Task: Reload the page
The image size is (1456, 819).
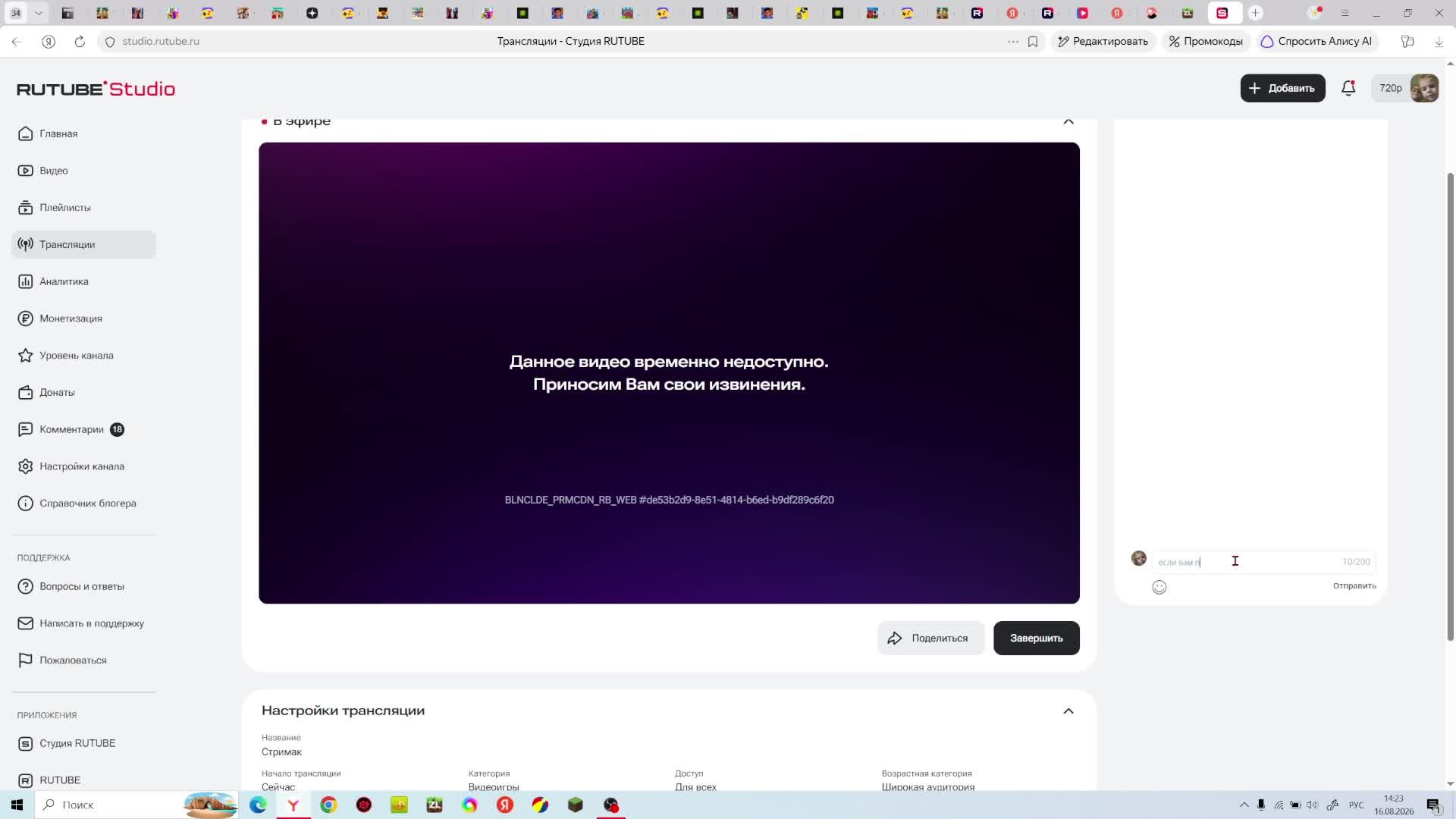Action: click(x=80, y=42)
